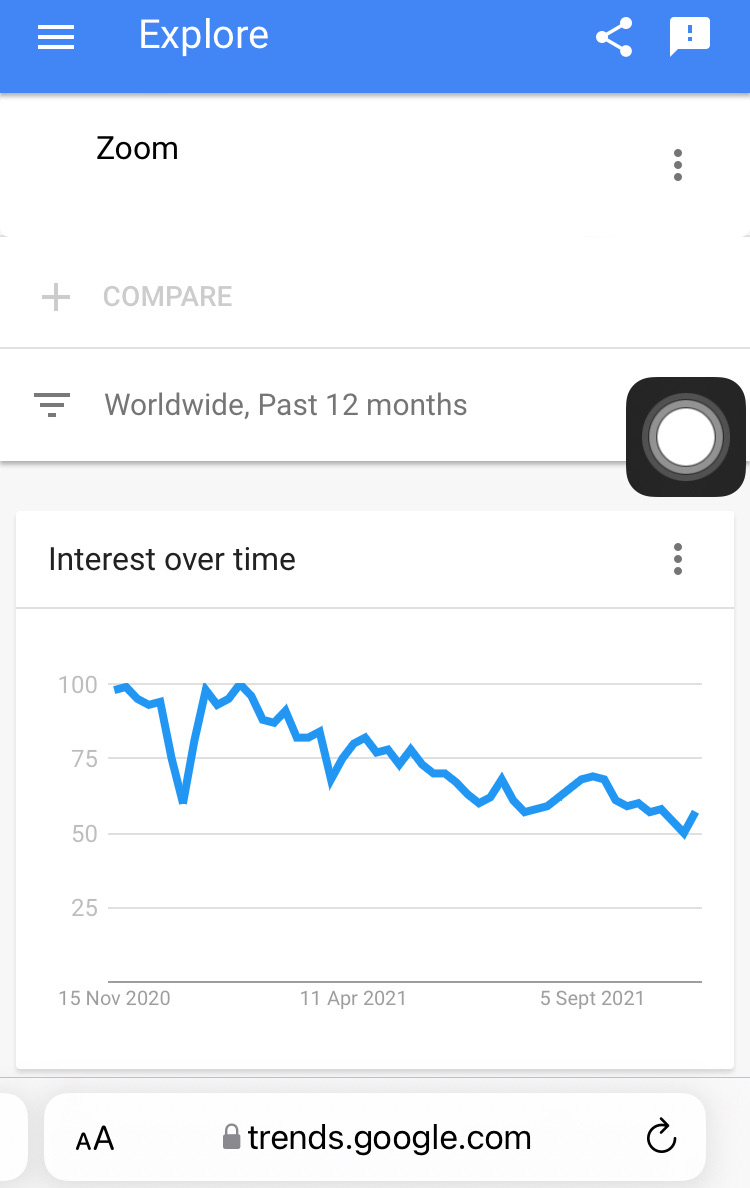Click the Interest over time heading
Screen dimensions: 750x1188
tap(172, 559)
